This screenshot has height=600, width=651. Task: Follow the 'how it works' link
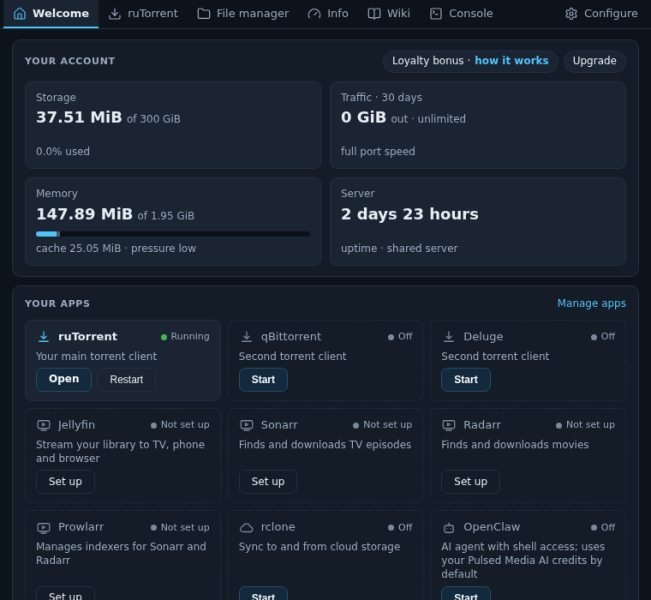[x=512, y=61]
